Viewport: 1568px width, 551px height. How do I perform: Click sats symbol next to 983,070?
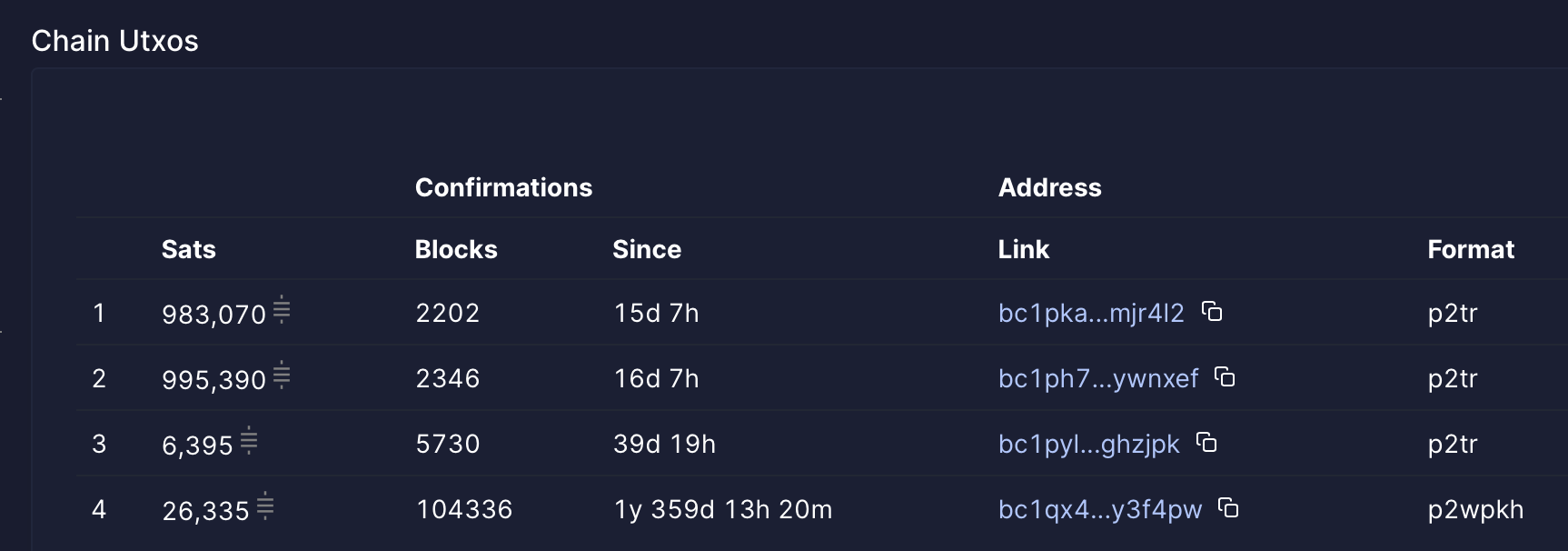[x=282, y=309]
